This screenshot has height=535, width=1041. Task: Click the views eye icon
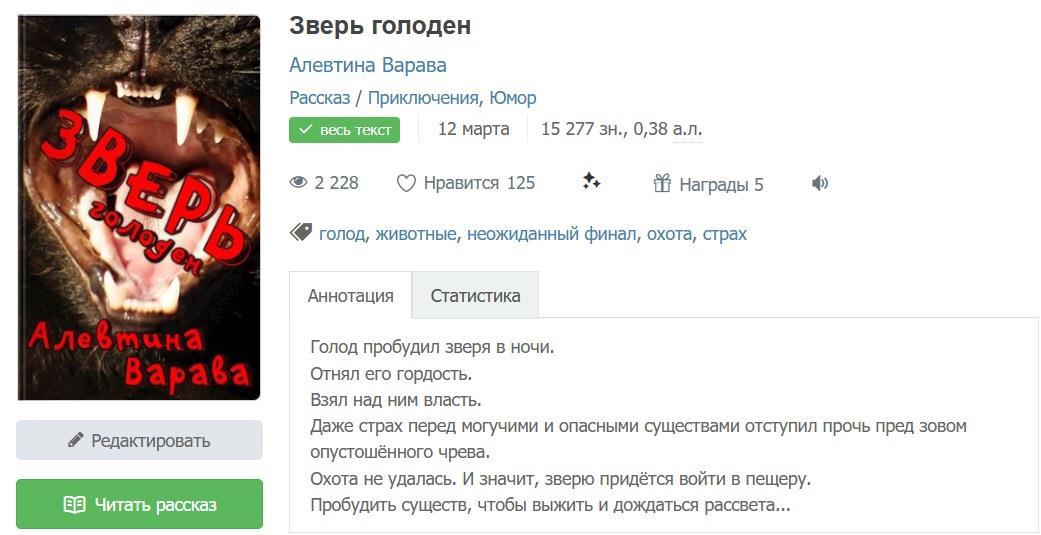pyautogui.click(x=298, y=183)
